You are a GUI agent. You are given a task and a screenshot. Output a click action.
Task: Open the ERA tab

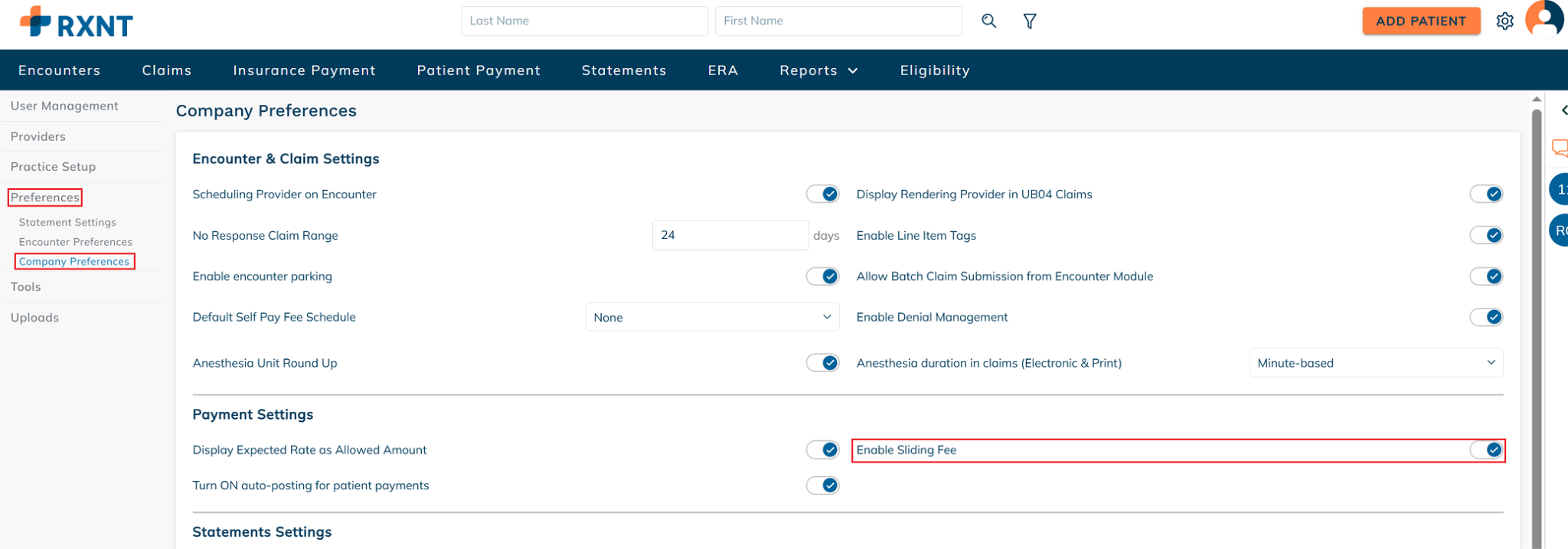pos(723,70)
